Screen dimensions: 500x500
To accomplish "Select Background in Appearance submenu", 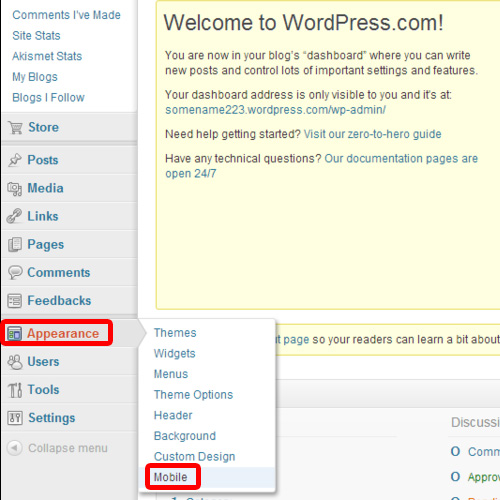I will click(185, 436).
